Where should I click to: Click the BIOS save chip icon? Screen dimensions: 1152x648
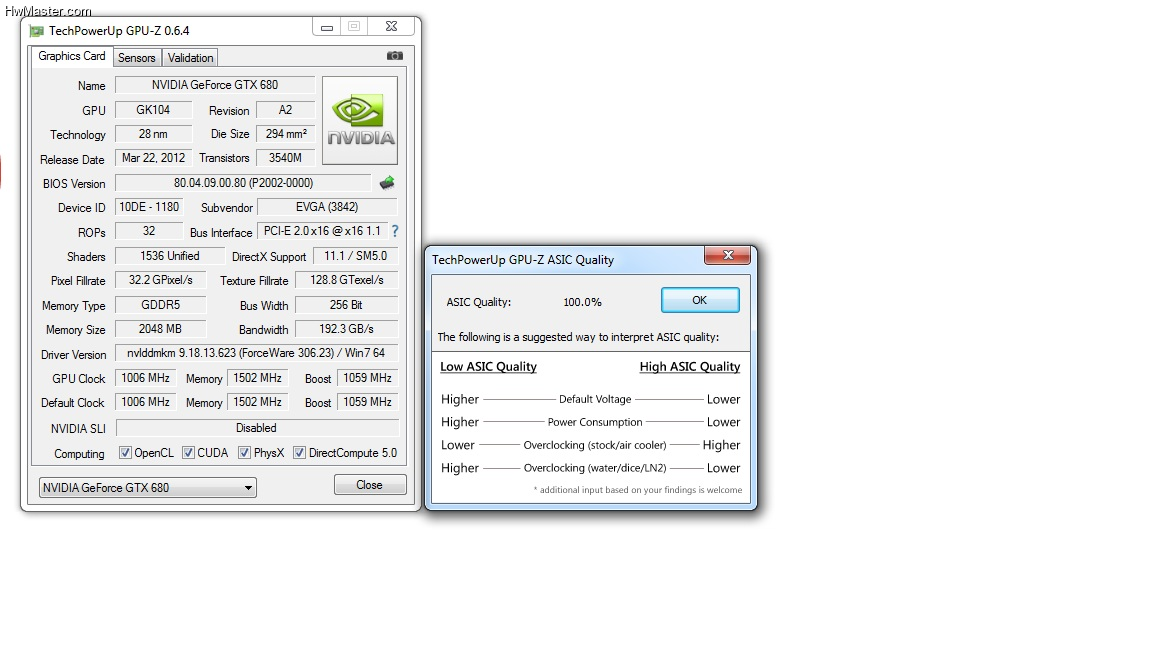point(387,182)
